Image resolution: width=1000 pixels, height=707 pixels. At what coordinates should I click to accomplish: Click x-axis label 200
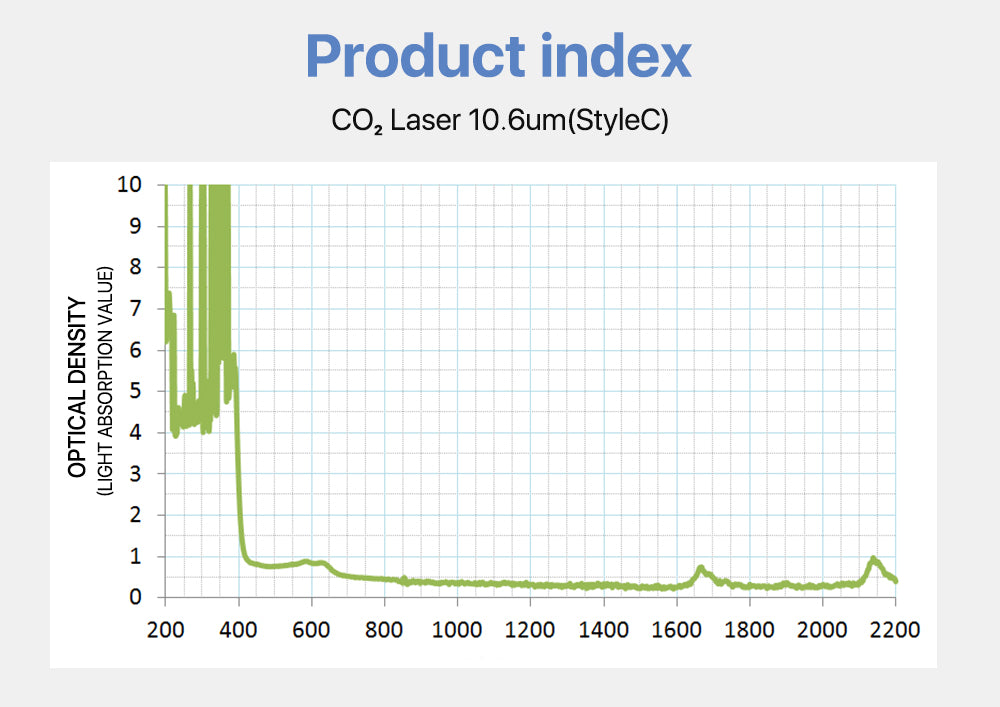pos(165,630)
